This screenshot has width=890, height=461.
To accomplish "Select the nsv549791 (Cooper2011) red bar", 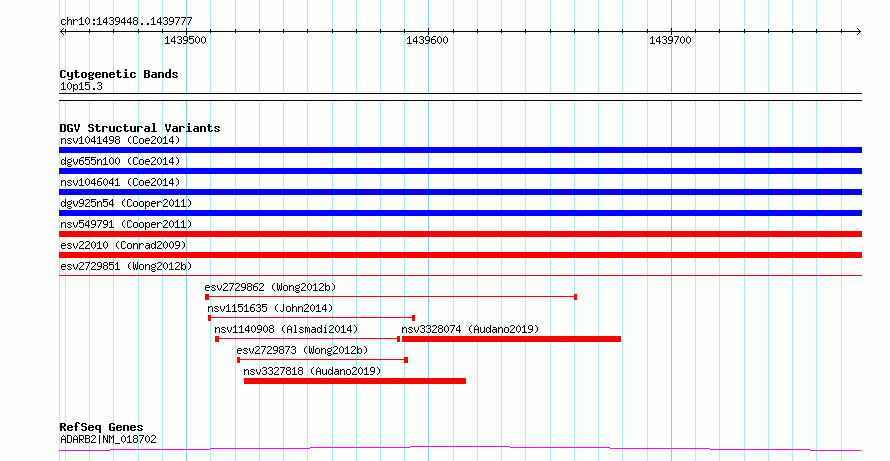I will click(x=460, y=234).
